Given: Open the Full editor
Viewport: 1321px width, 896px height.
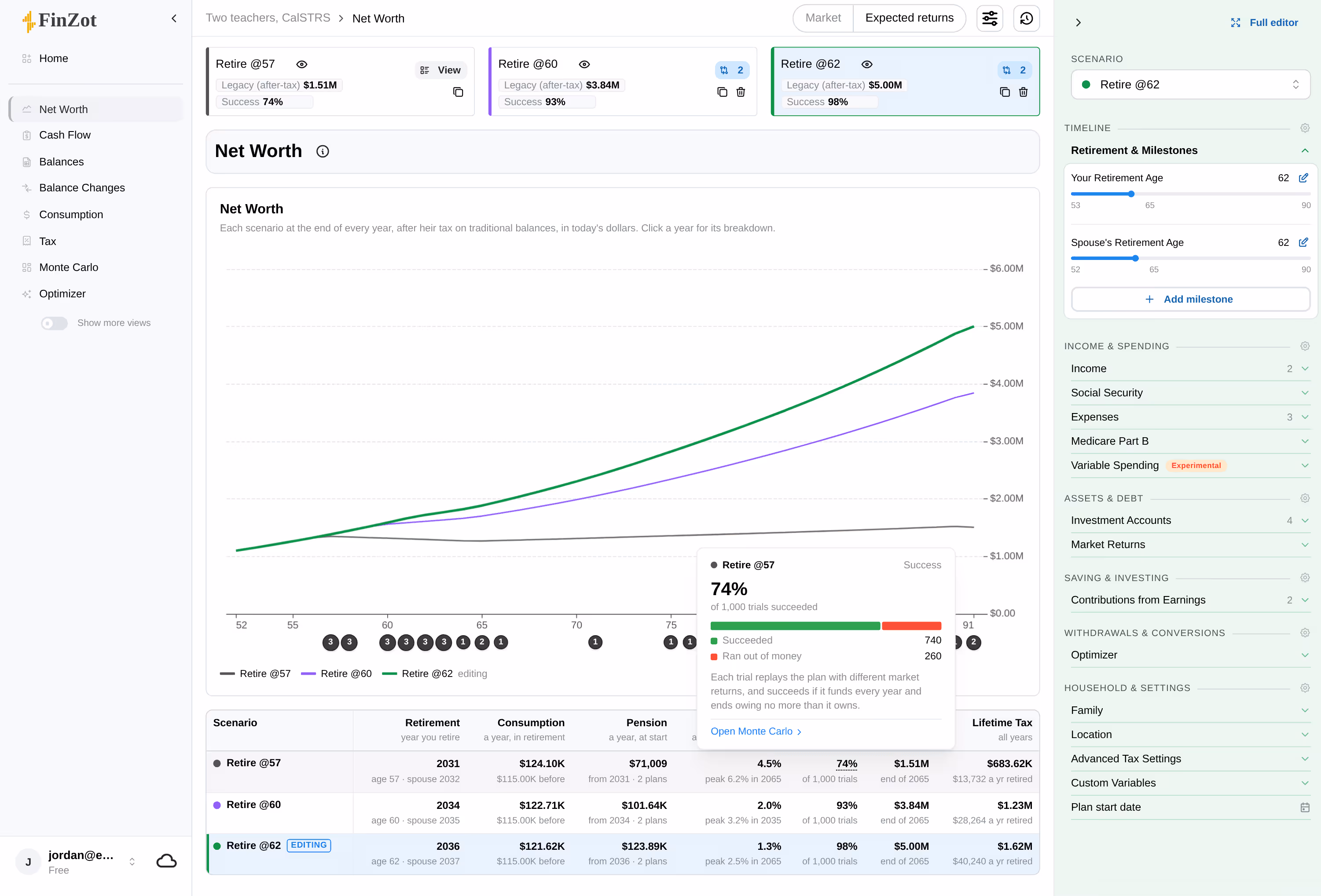Looking at the screenshot, I should click(x=1264, y=23).
